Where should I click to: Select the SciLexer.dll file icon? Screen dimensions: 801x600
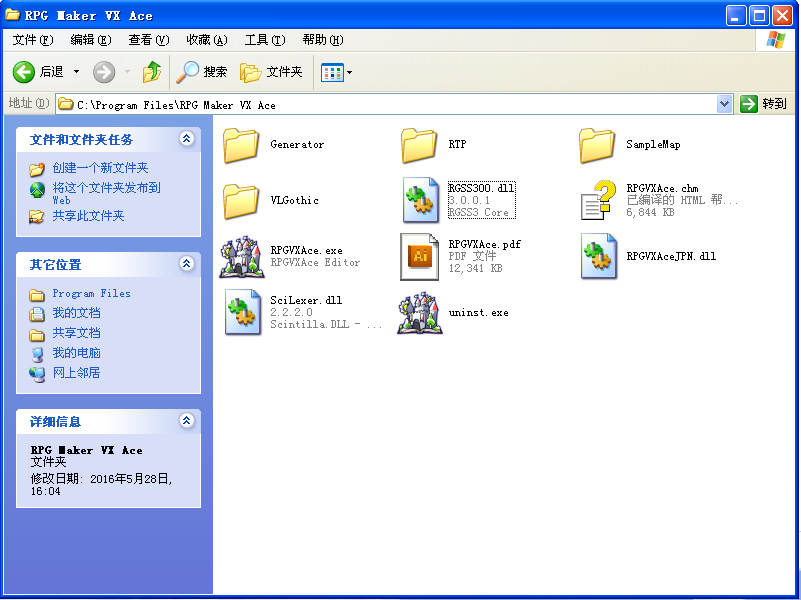pos(243,312)
